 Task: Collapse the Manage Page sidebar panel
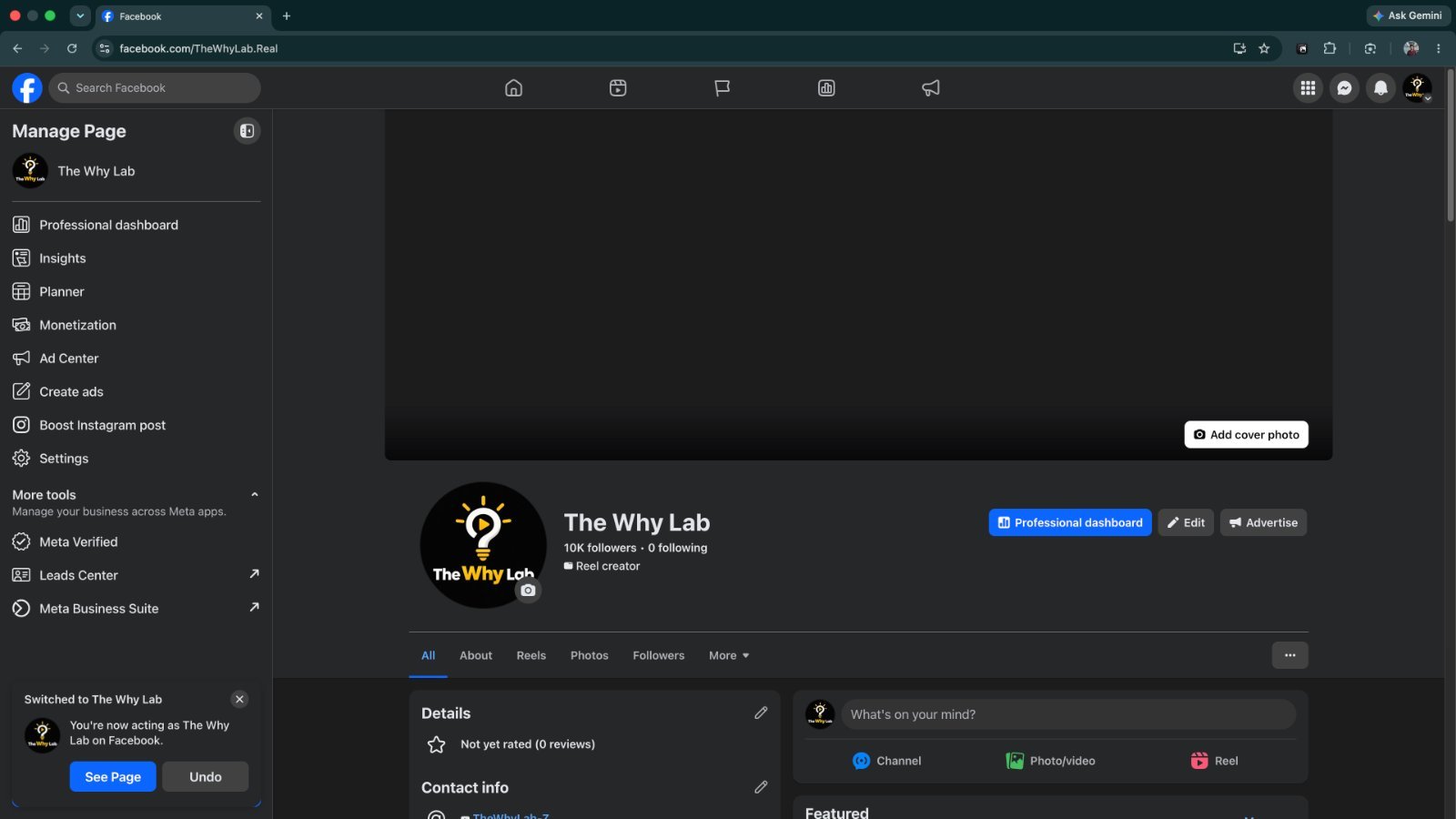coord(247,131)
